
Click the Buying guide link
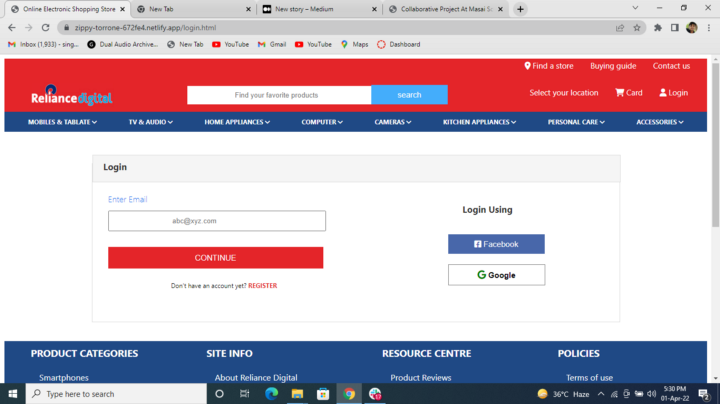coord(613,66)
